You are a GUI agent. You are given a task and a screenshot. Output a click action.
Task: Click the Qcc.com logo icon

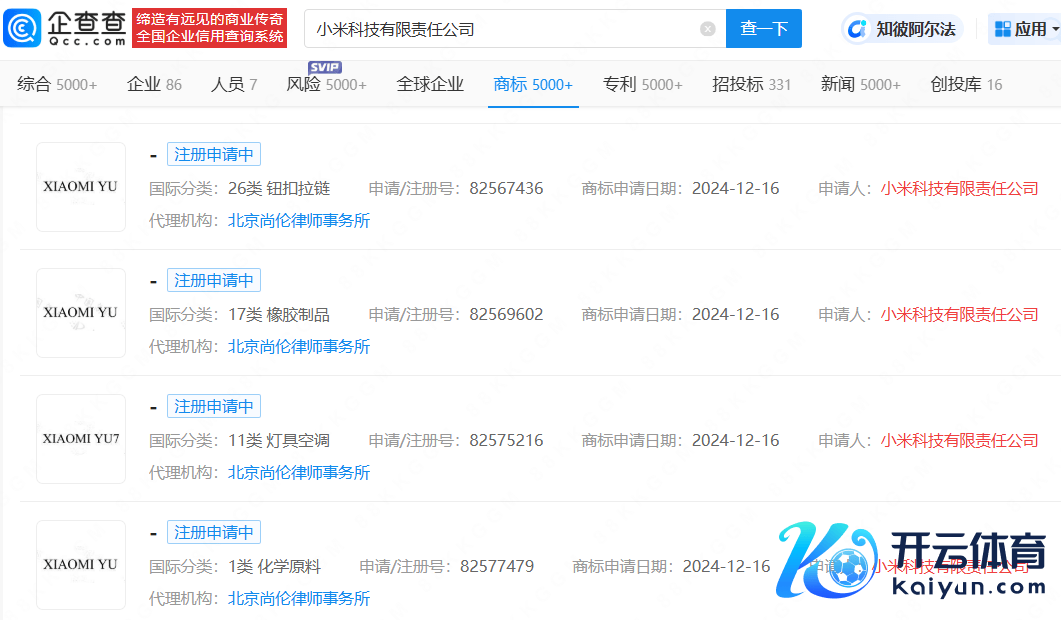22,29
